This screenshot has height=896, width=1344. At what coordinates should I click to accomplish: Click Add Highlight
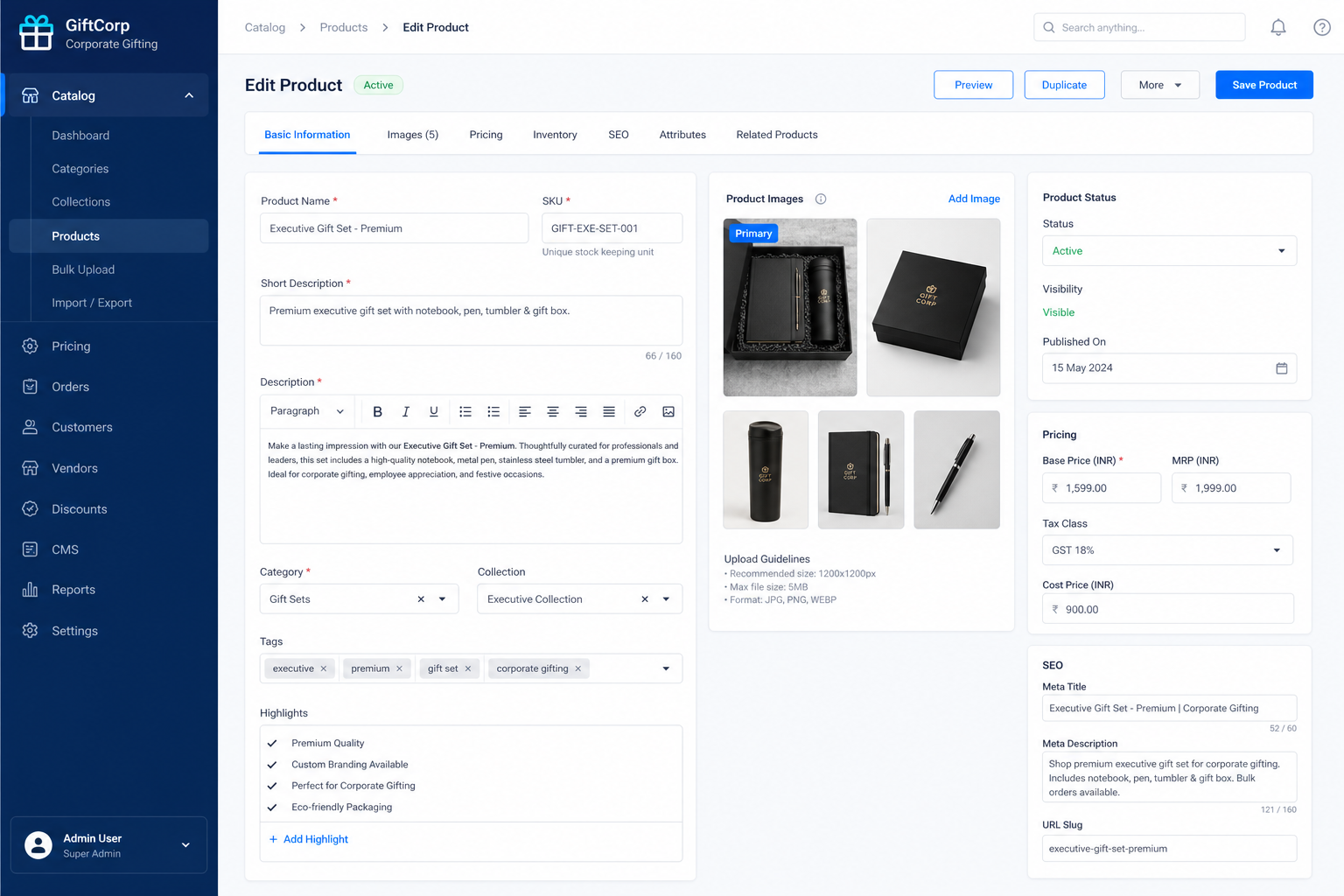pos(308,839)
